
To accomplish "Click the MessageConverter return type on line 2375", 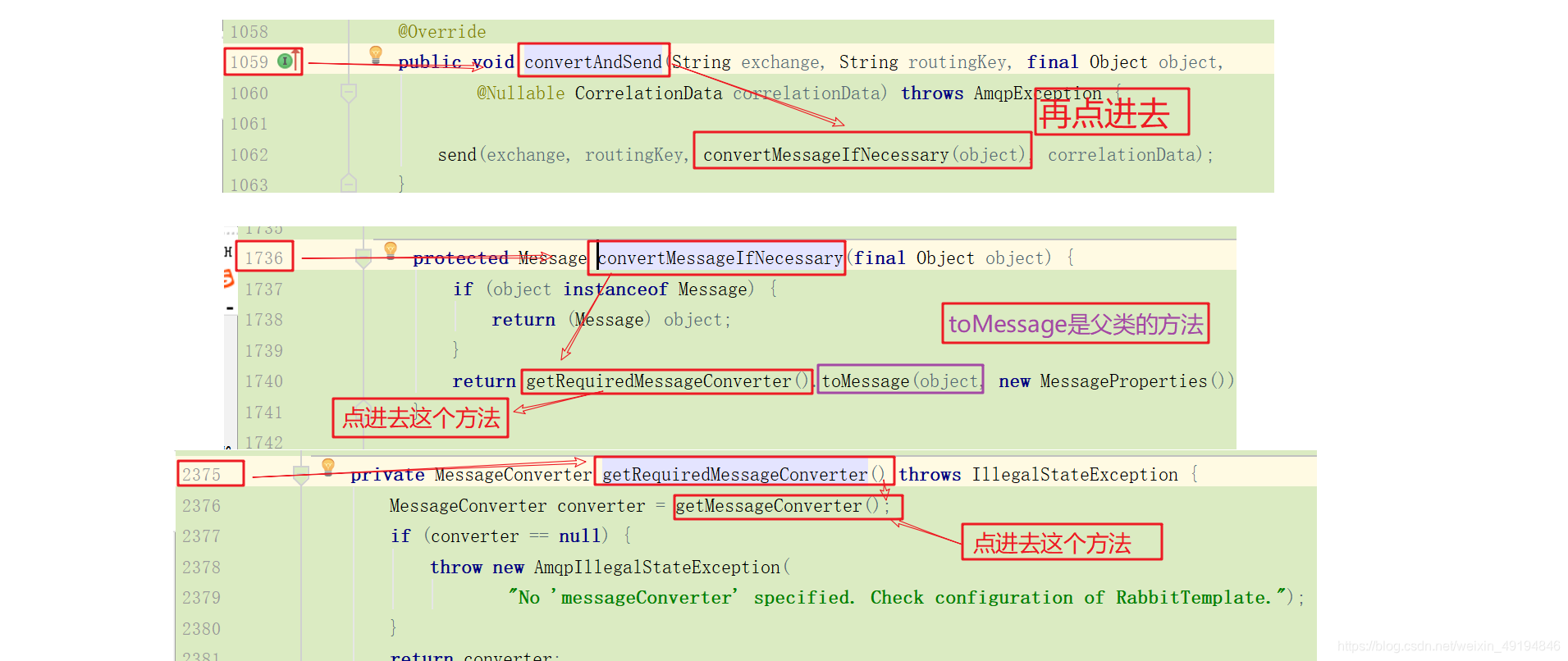I will point(513,475).
